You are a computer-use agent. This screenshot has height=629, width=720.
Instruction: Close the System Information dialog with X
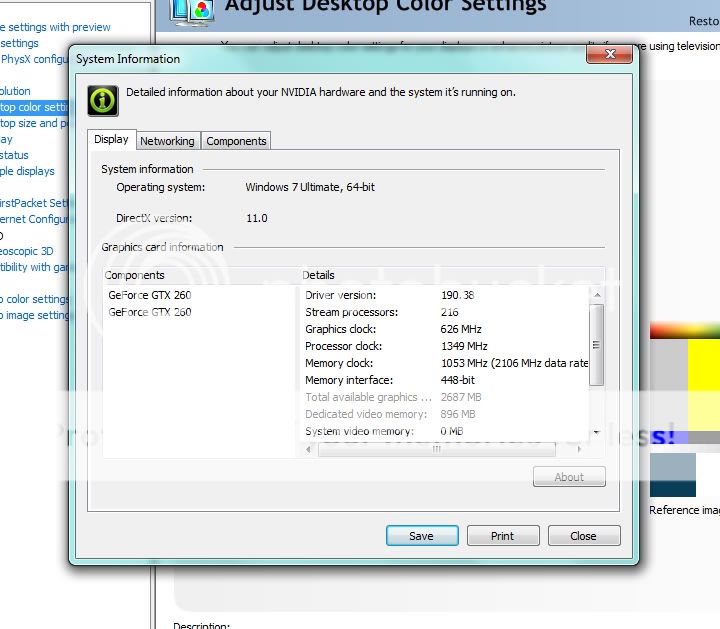click(x=610, y=54)
